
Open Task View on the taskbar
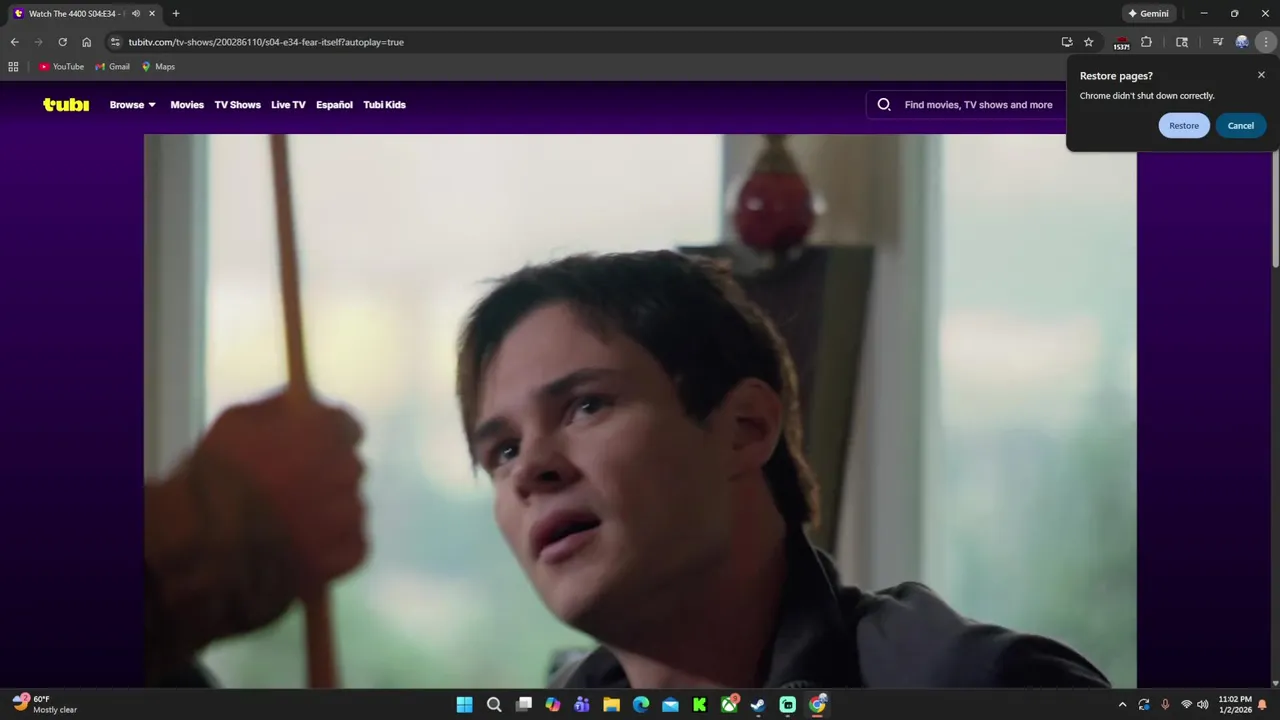[523, 705]
